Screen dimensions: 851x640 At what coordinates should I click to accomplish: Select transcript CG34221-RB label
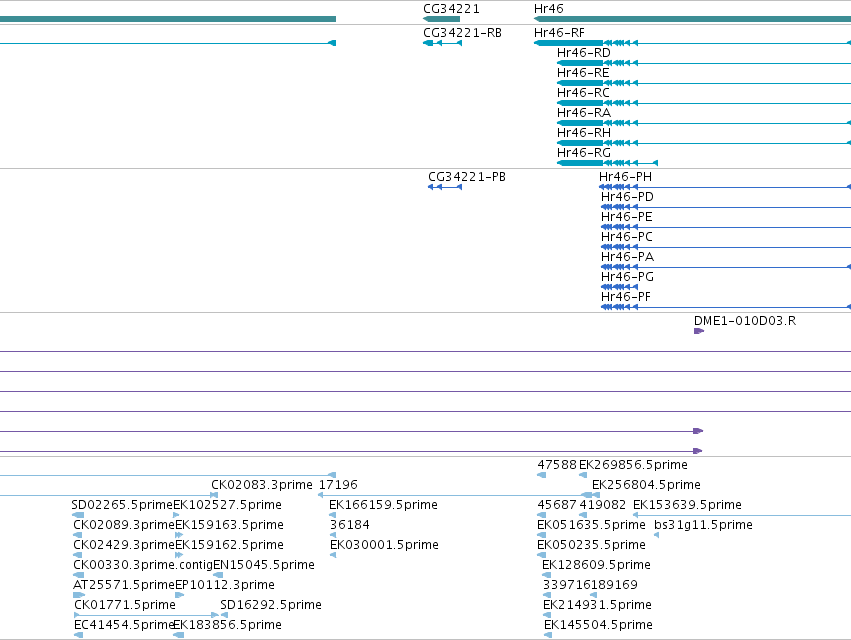click(x=462, y=33)
